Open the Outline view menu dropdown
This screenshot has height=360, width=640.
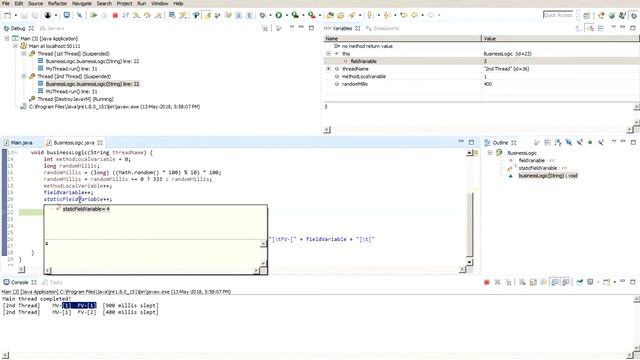pos(614,142)
